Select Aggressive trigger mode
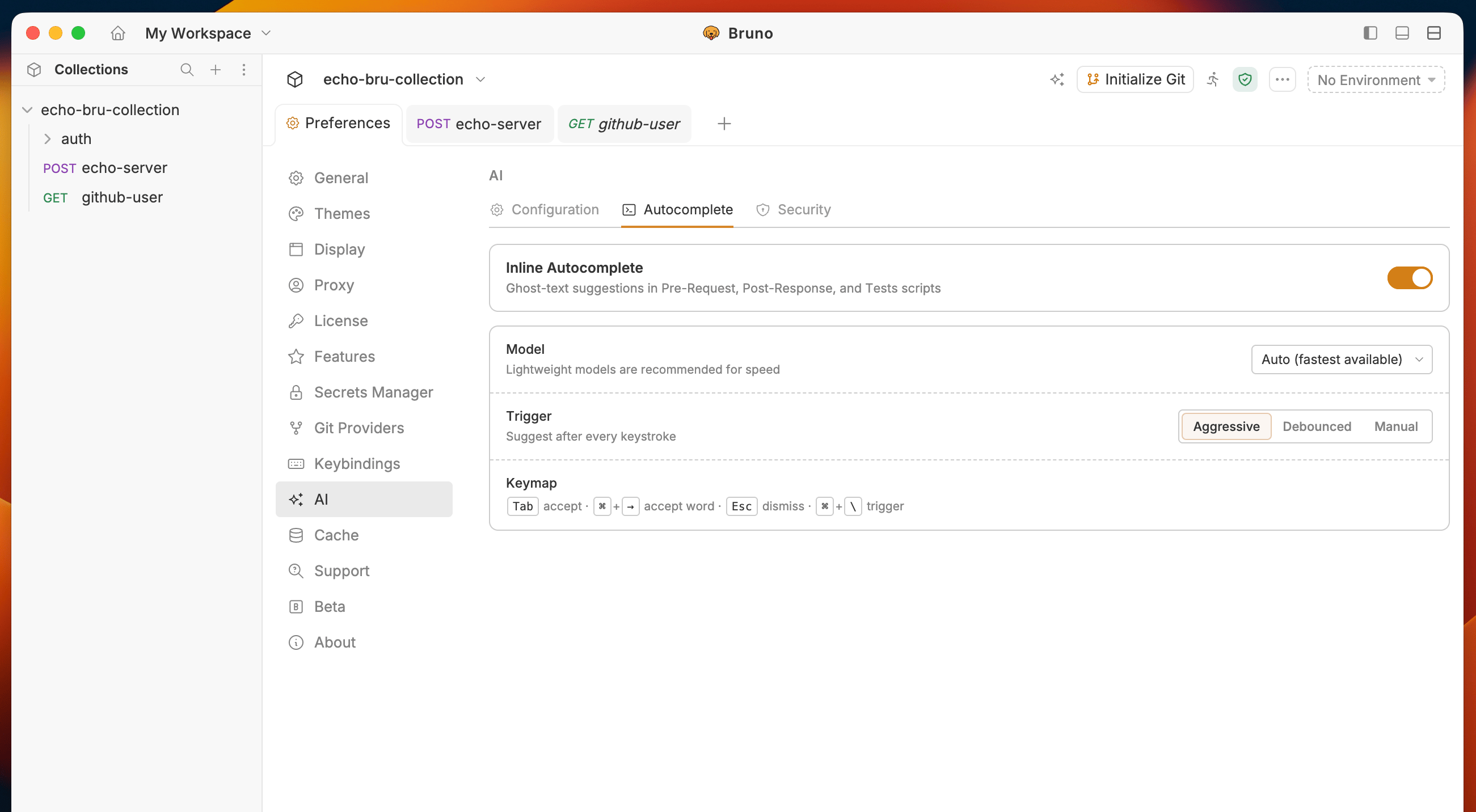Screen dimensions: 1476x812 (1226, 426)
